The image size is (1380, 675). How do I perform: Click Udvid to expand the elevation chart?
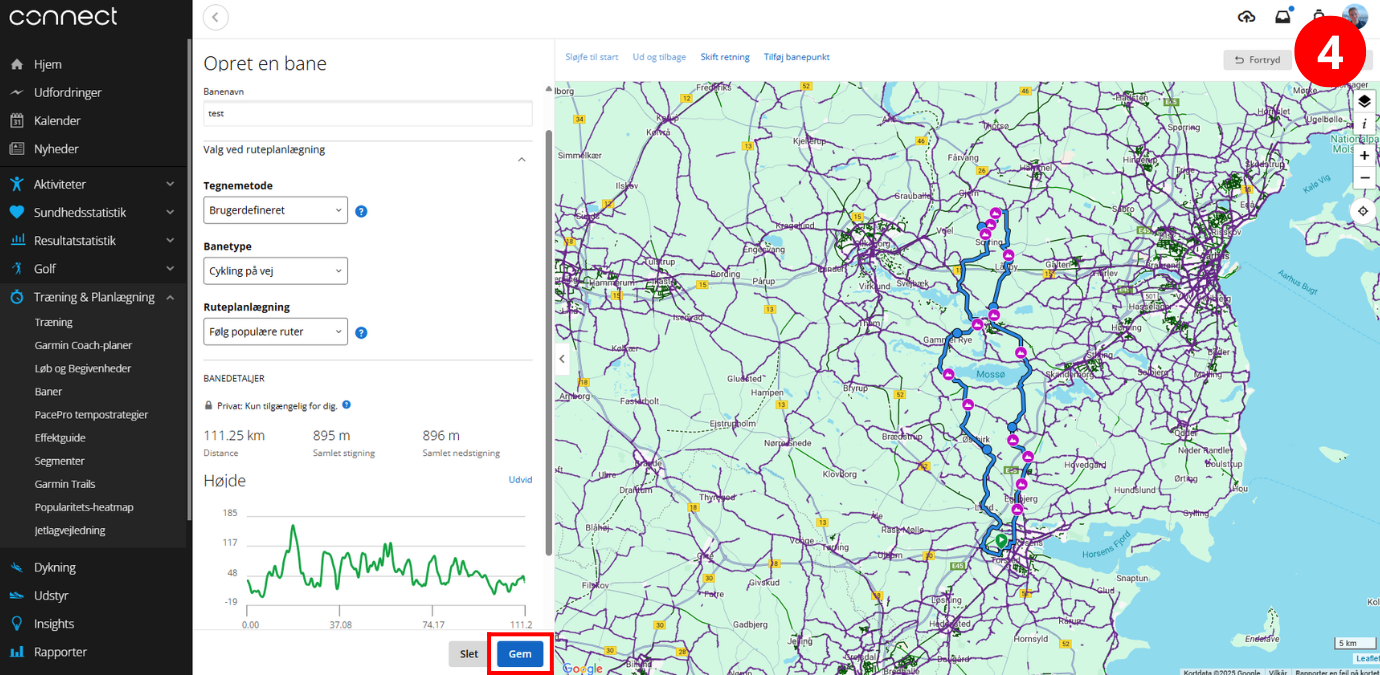tap(520, 479)
